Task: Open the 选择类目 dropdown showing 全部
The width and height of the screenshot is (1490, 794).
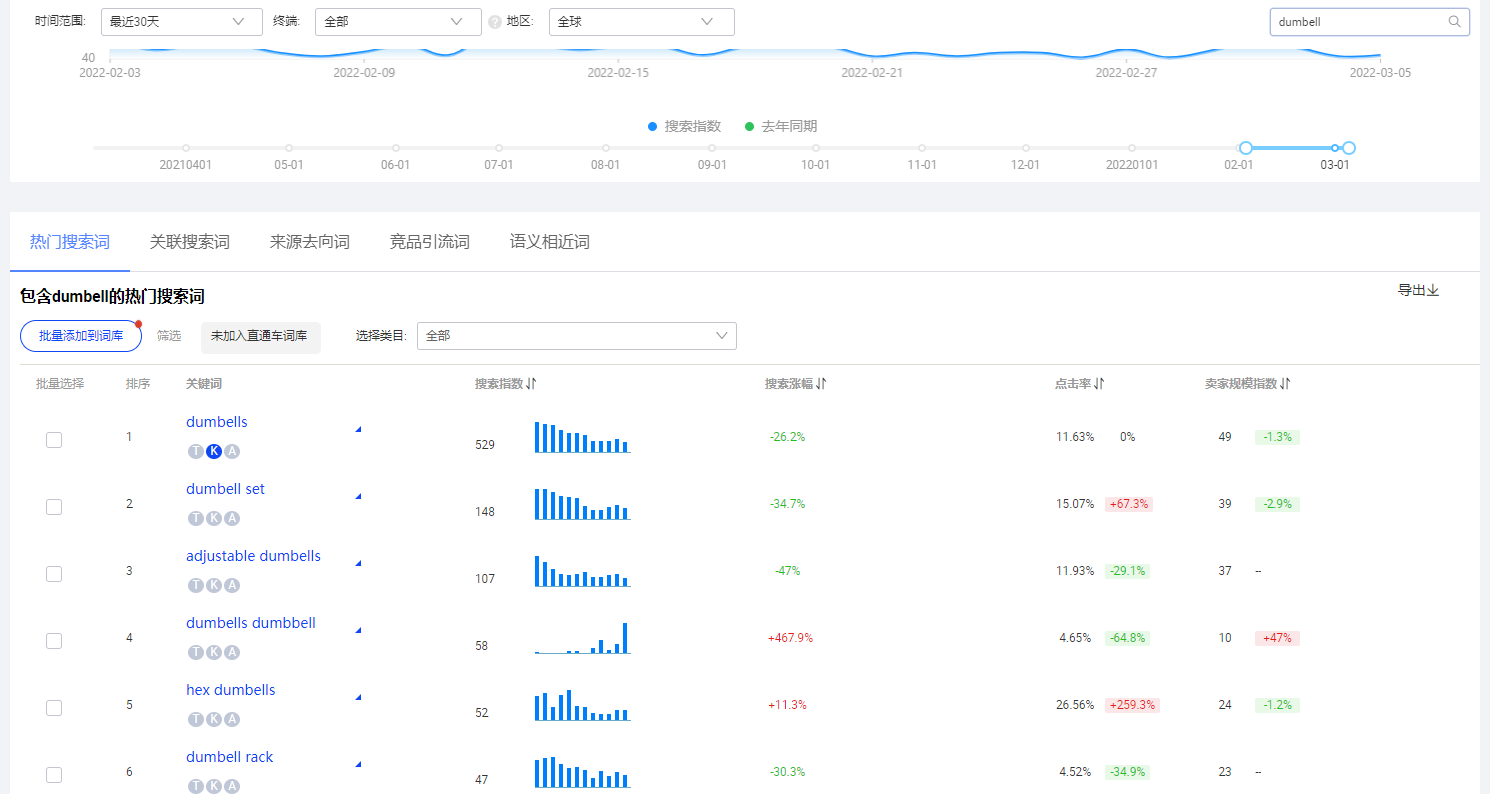Action: pos(577,336)
